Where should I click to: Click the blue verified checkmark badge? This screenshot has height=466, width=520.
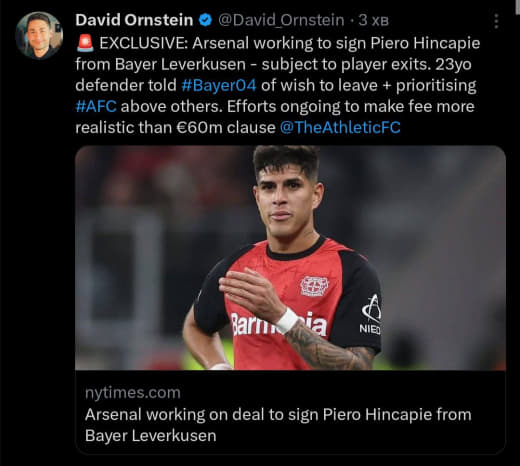205,20
